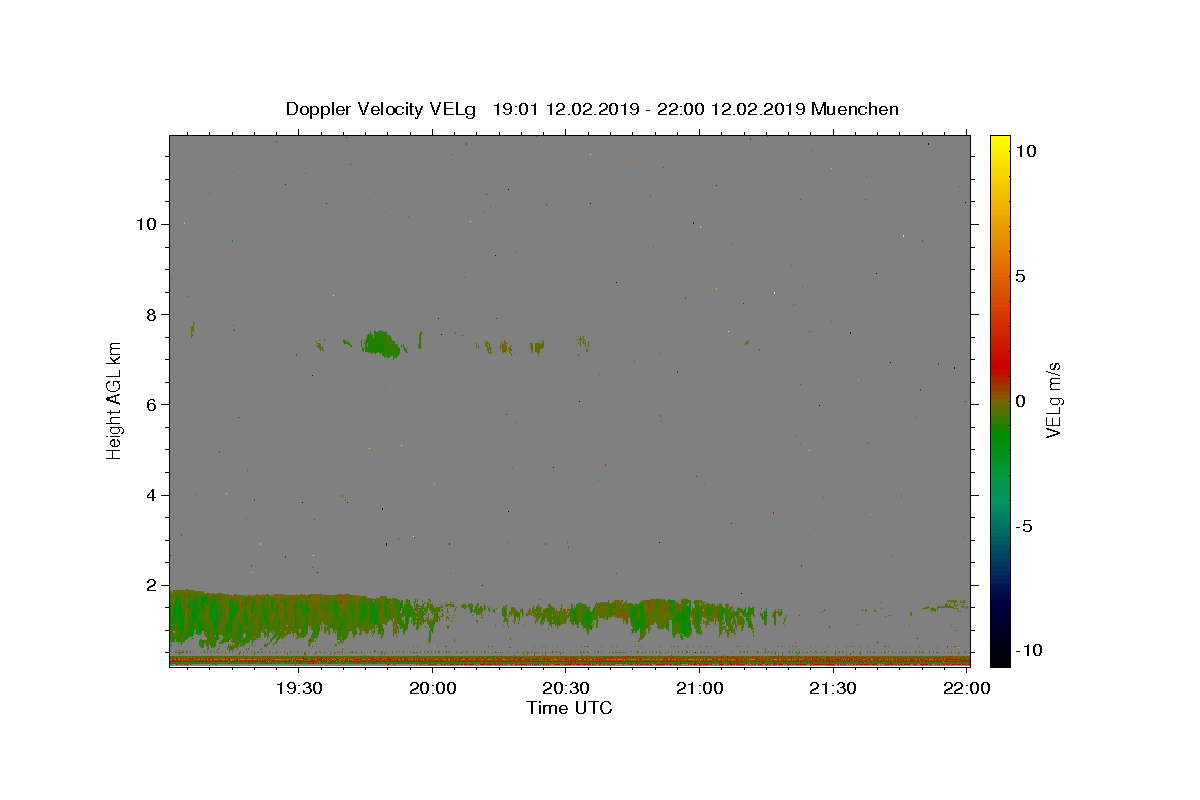Click the red ground-clutter band at plot bottom
Viewport: 1200px width, 800px height.
[x=569, y=660]
